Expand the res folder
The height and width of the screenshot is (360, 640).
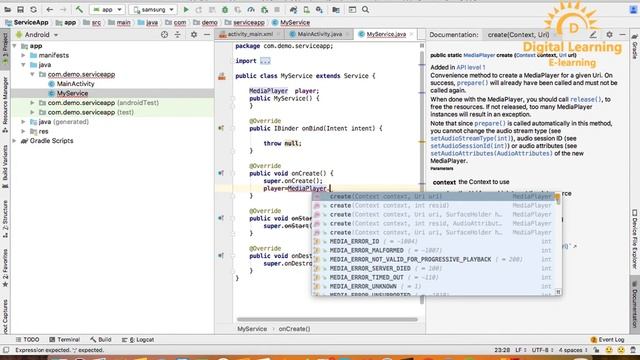[x=24, y=131]
